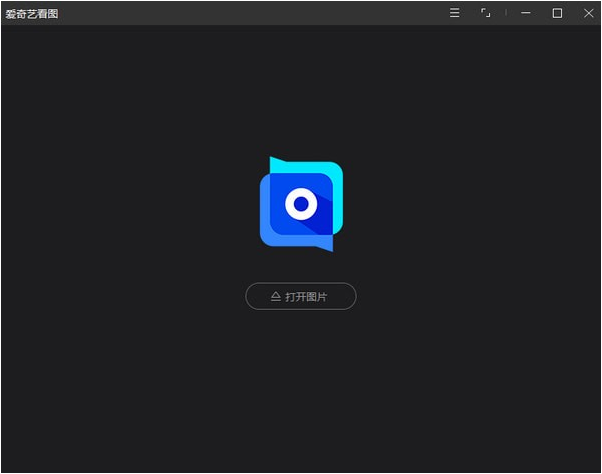Click the vertical divider before minimize button

[506, 13]
